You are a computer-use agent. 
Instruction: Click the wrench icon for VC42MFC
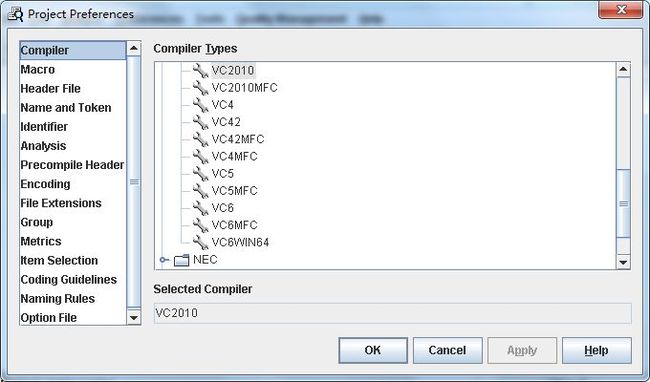coord(201,139)
